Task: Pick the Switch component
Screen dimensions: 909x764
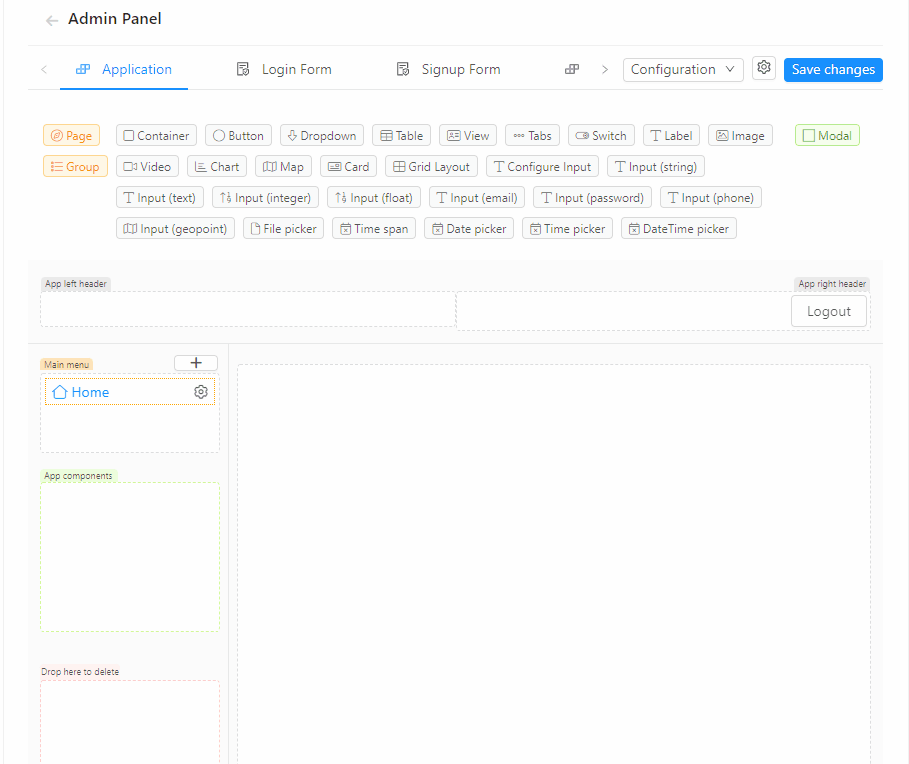Action: tap(601, 136)
